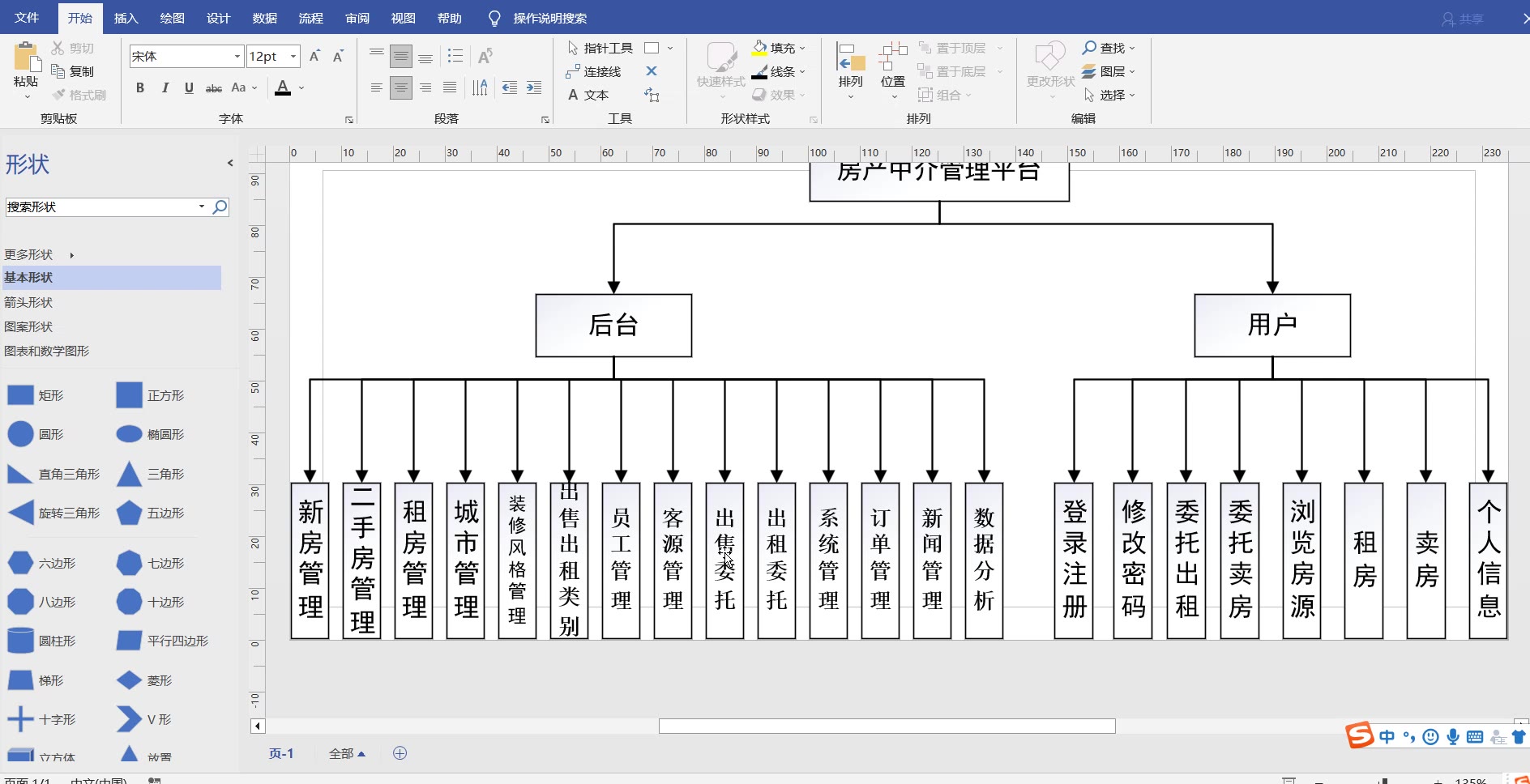Click left text alignment icon

click(377, 87)
